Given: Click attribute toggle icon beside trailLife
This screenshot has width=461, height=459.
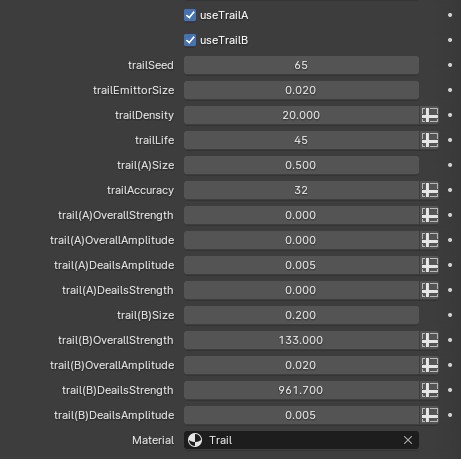Looking at the screenshot, I should point(430,140).
